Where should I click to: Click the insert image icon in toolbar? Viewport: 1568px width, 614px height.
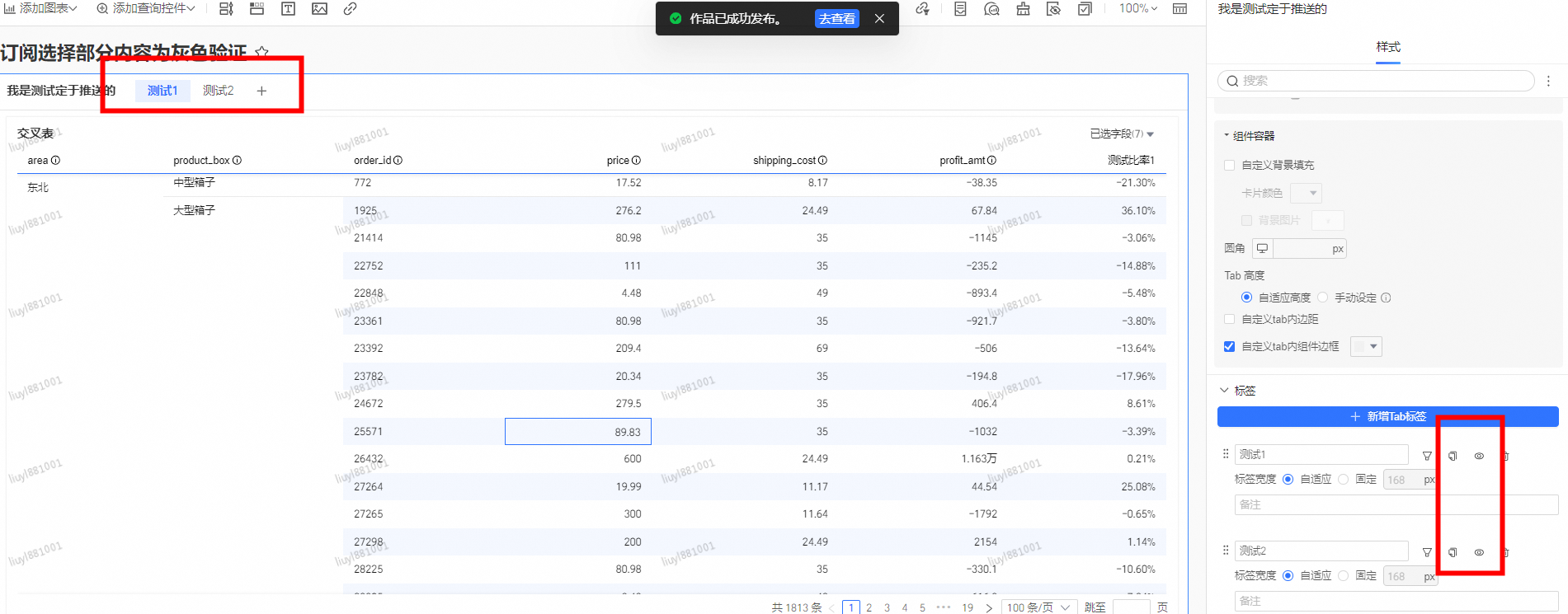click(x=319, y=9)
